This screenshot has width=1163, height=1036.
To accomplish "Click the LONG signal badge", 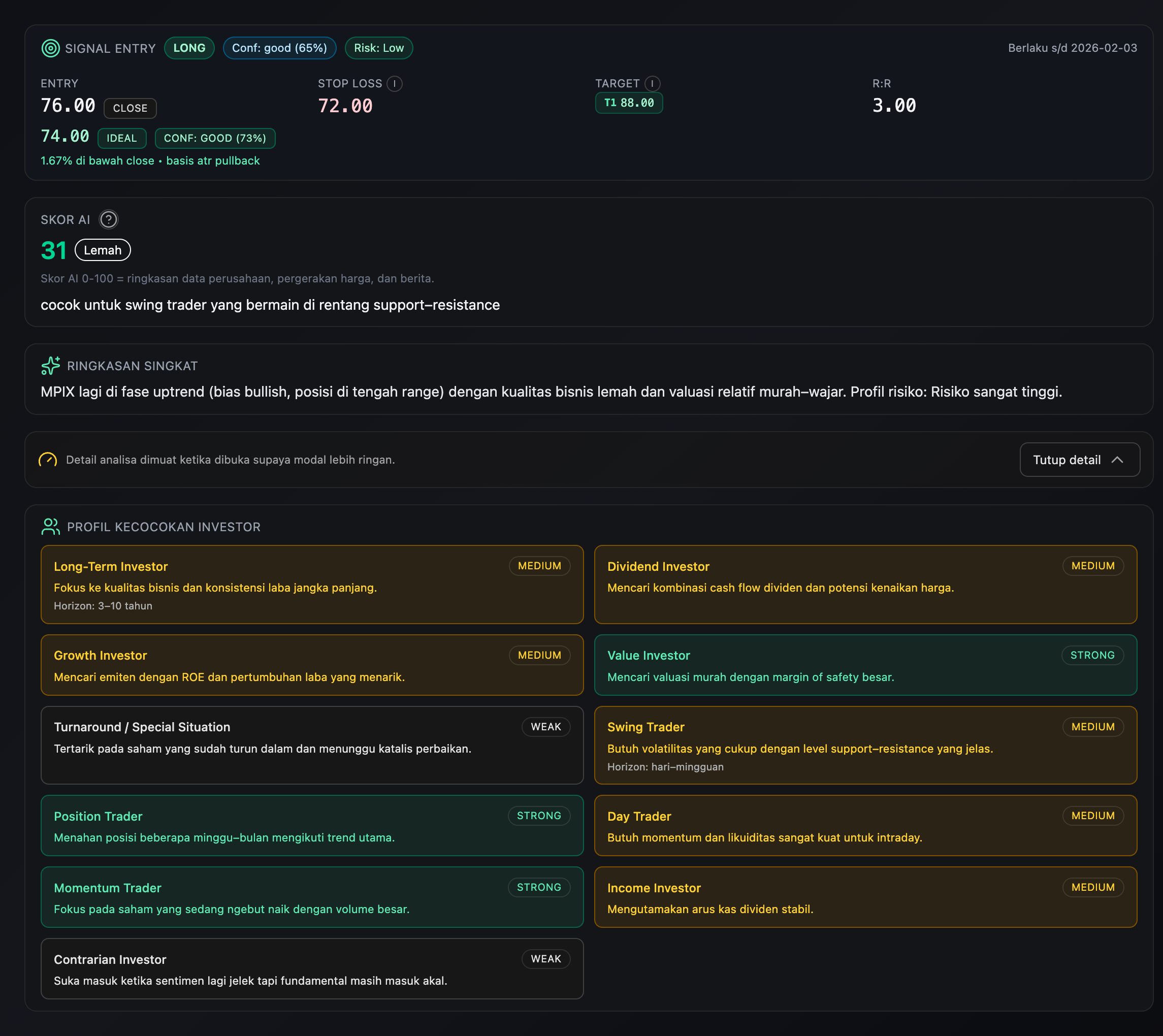I will 189,48.
